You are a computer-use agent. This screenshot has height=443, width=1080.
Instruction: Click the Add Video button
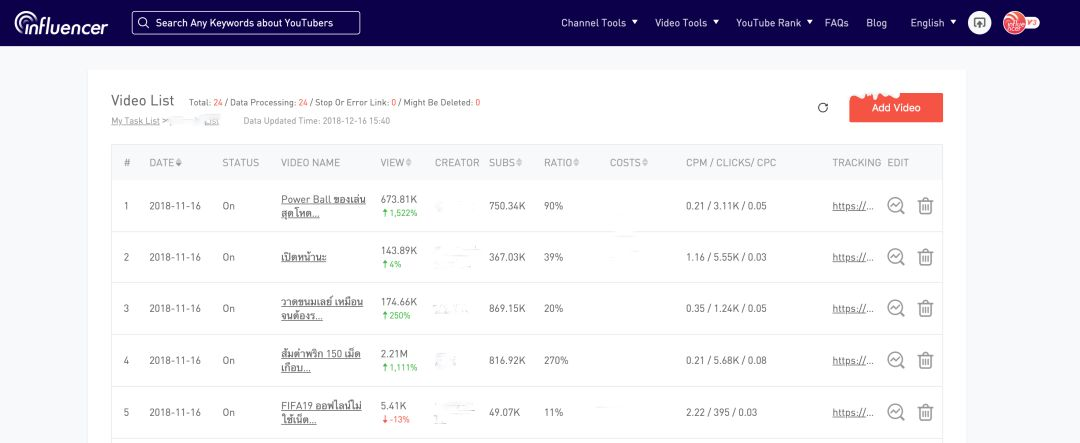[895, 107]
